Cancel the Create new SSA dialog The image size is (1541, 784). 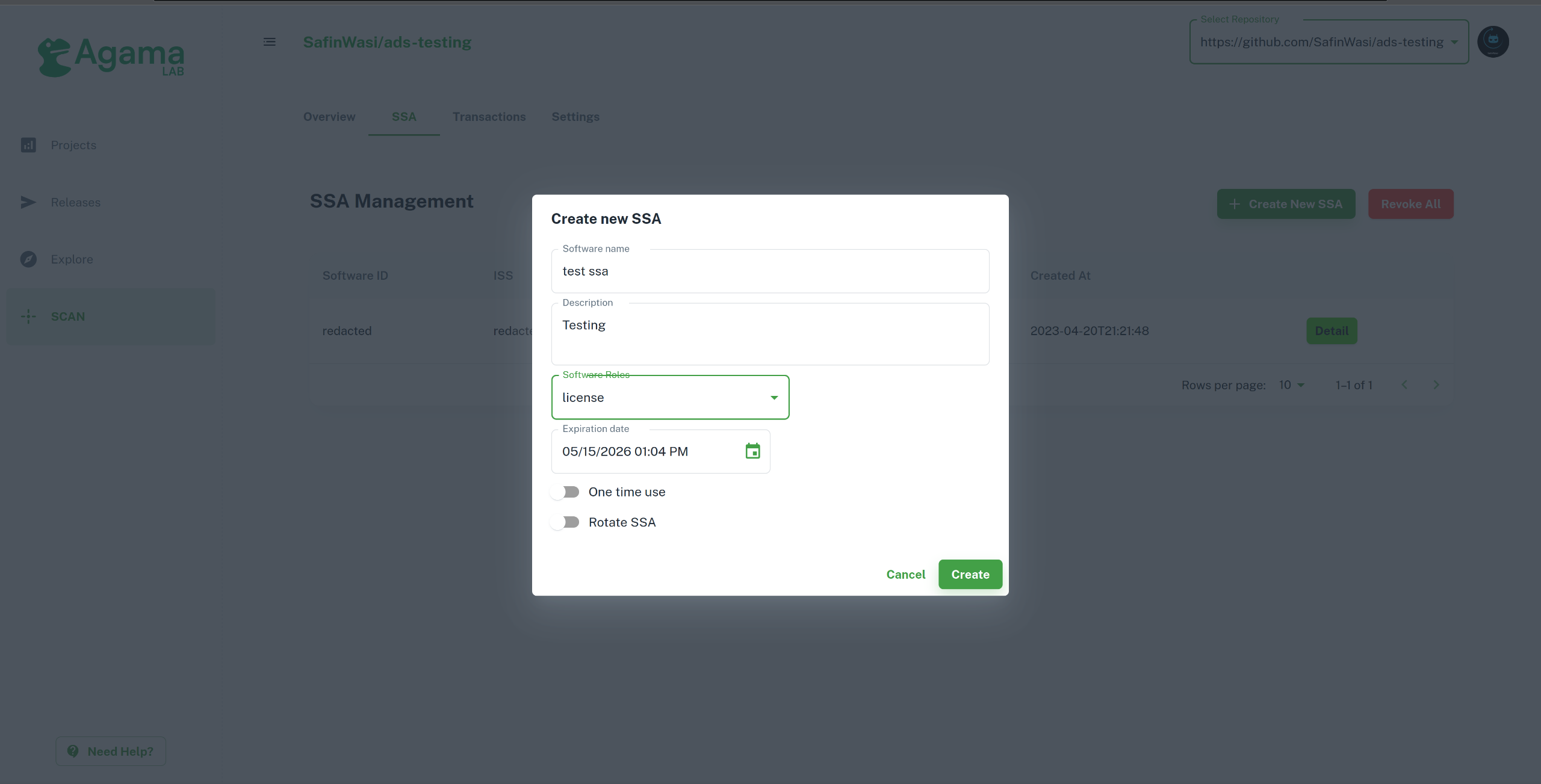pyautogui.click(x=905, y=574)
